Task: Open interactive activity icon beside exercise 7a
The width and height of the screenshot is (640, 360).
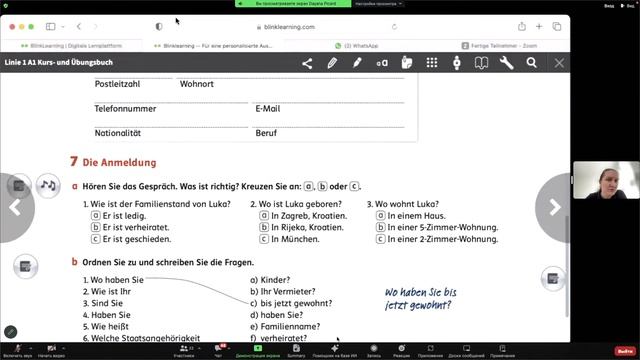Action: 19,186
